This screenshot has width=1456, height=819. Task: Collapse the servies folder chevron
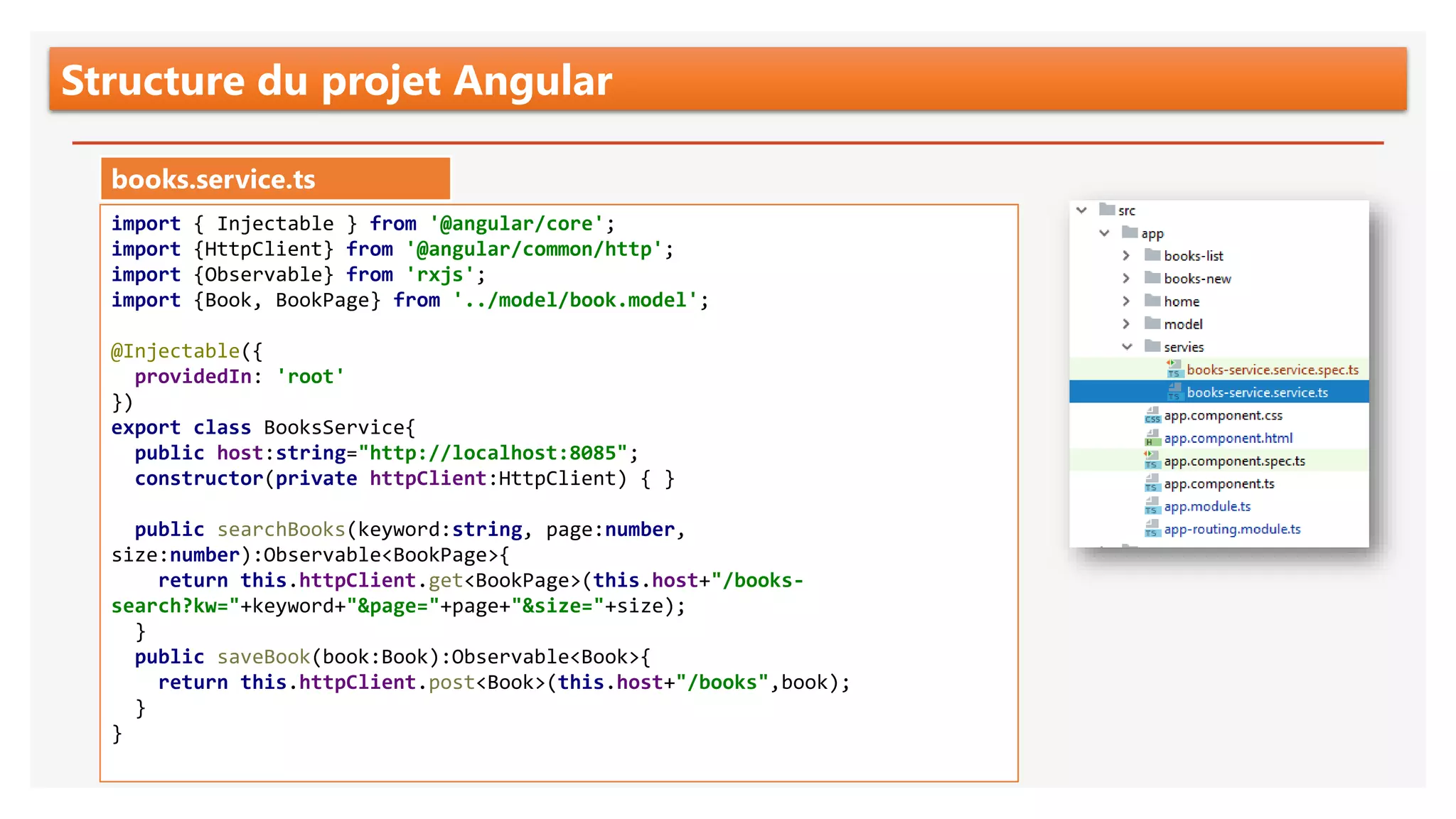[x=1127, y=347]
